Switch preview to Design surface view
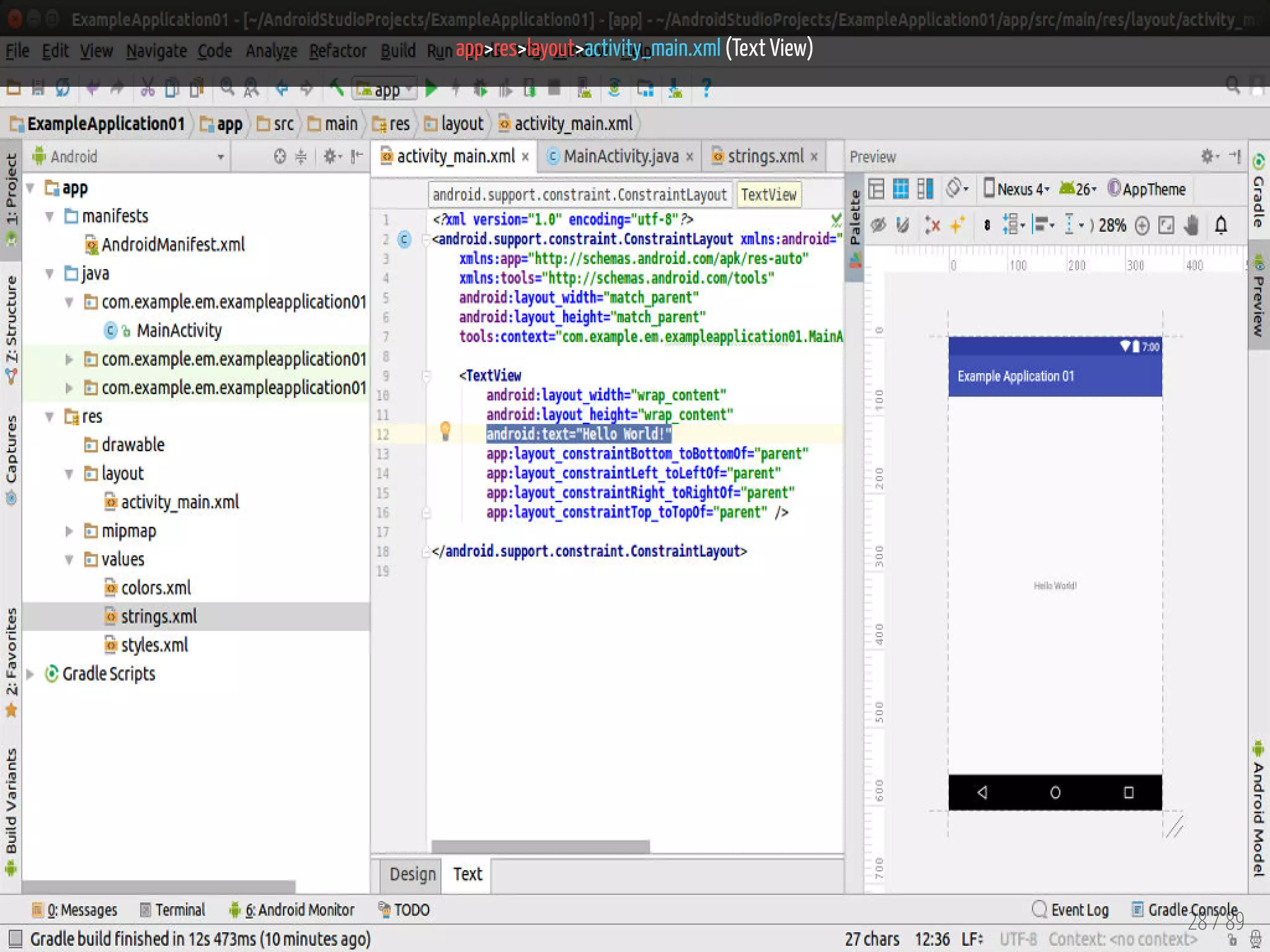 pos(876,189)
